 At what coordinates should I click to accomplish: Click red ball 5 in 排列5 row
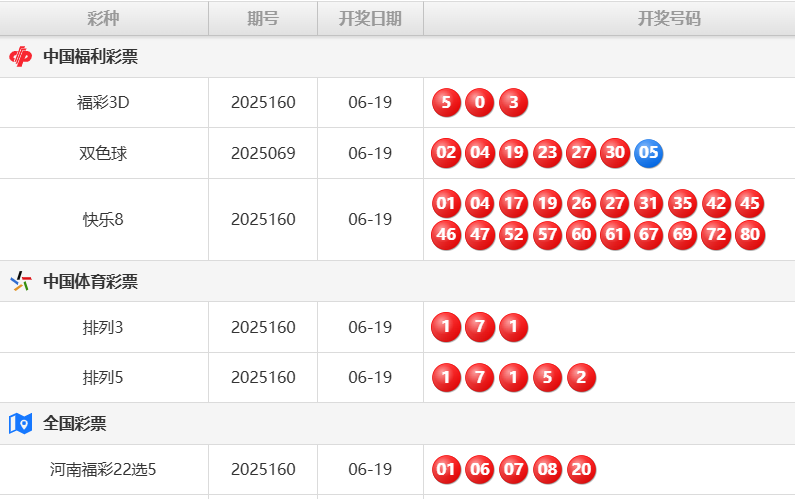point(548,377)
